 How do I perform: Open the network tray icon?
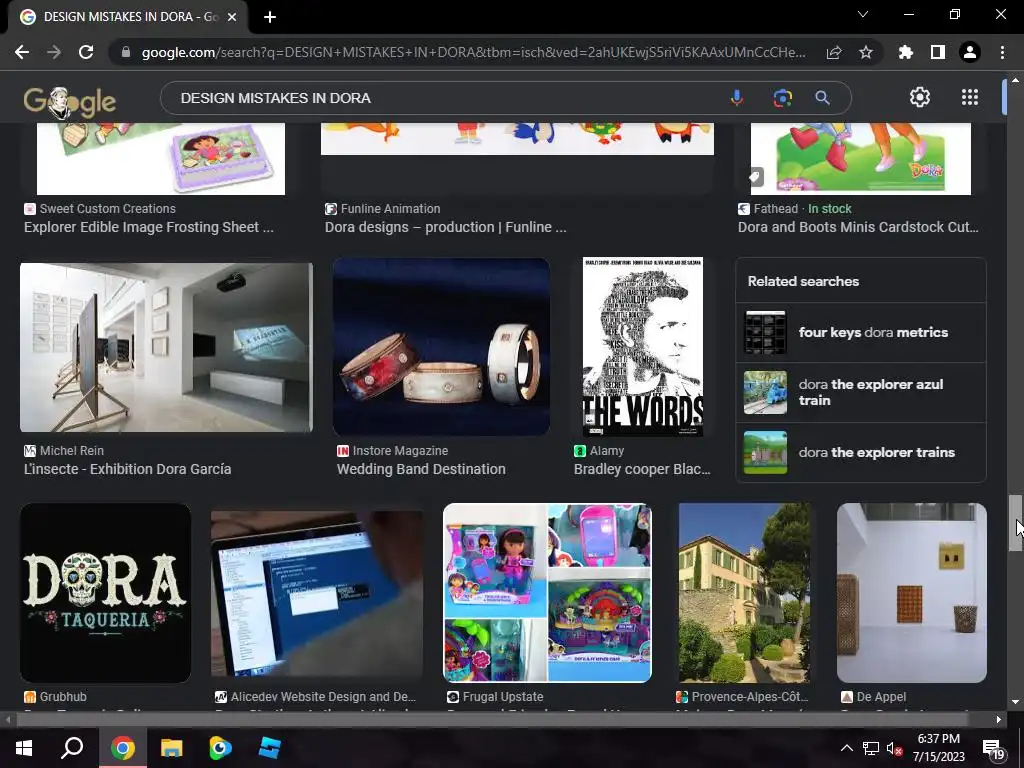click(x=871, y=749)
